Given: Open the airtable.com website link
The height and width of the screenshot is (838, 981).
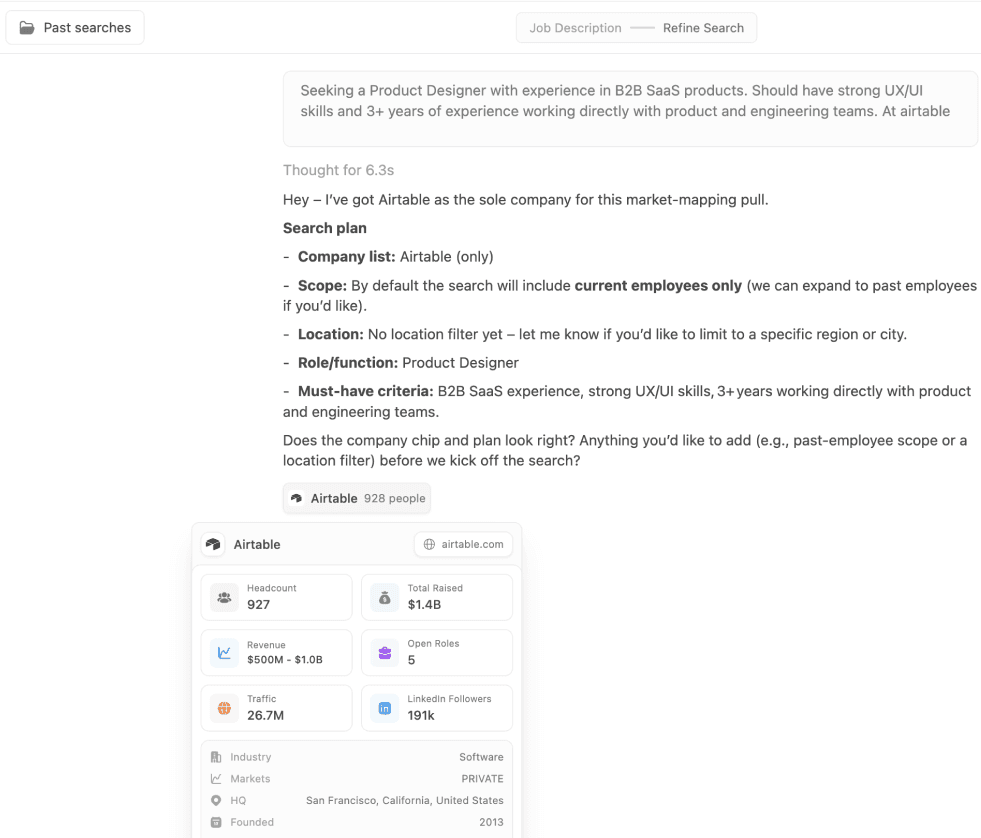Looking at the screenshot, I should click(464, 544).
